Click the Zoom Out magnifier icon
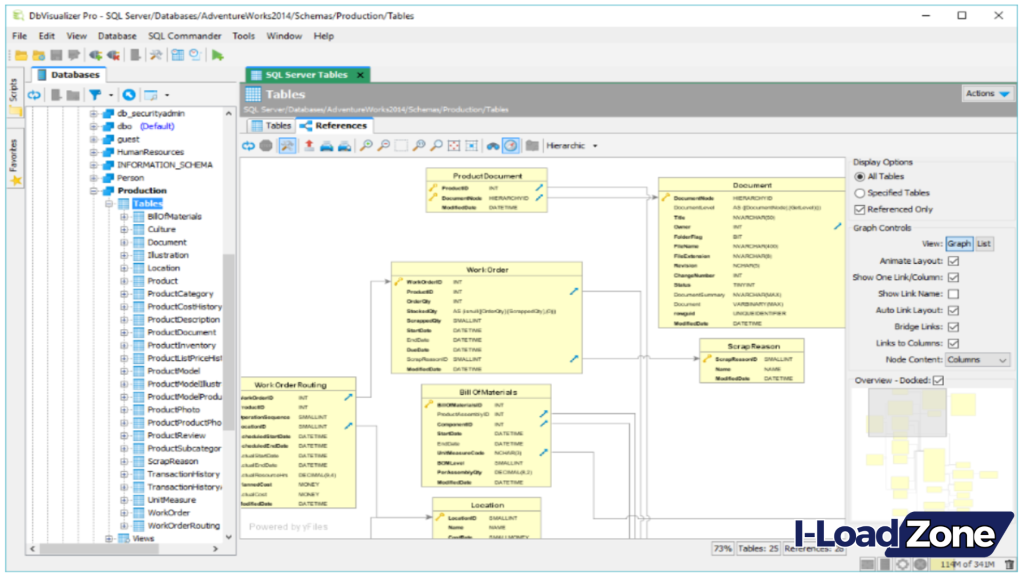The image size is (1024, 576). click(x=384, y=146)
